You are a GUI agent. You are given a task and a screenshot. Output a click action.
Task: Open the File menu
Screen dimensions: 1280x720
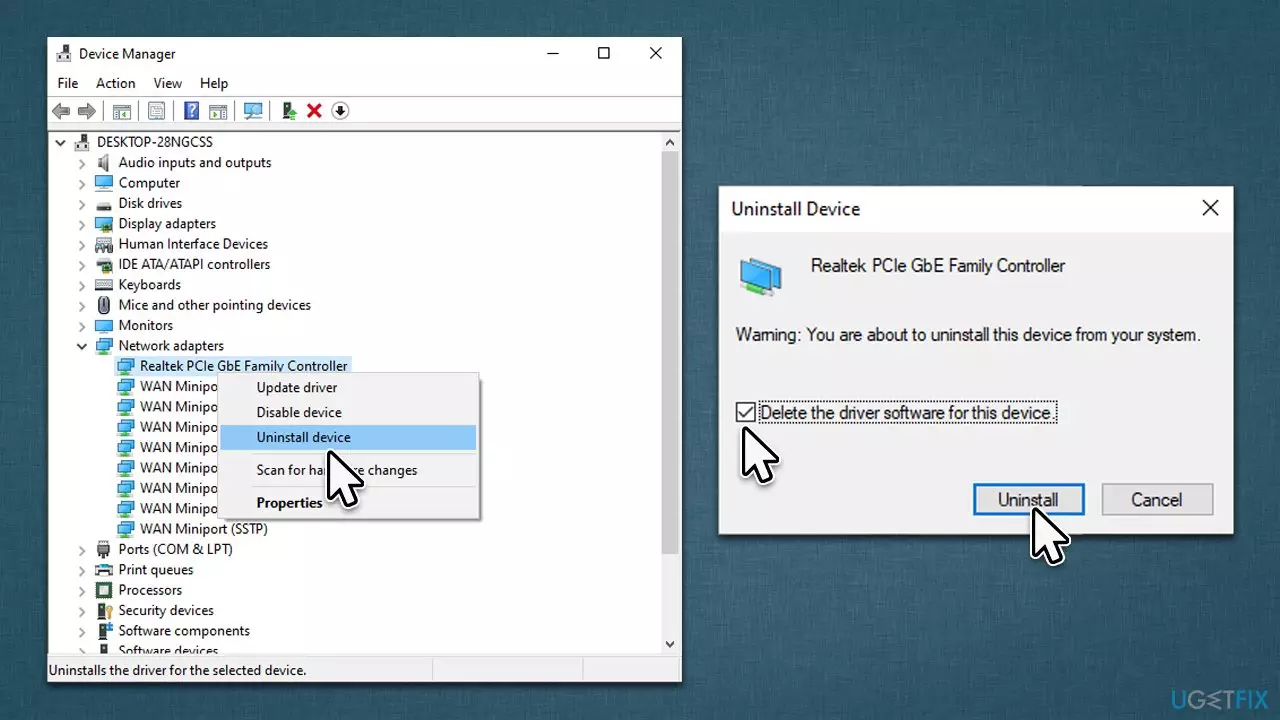click(67, 83)
